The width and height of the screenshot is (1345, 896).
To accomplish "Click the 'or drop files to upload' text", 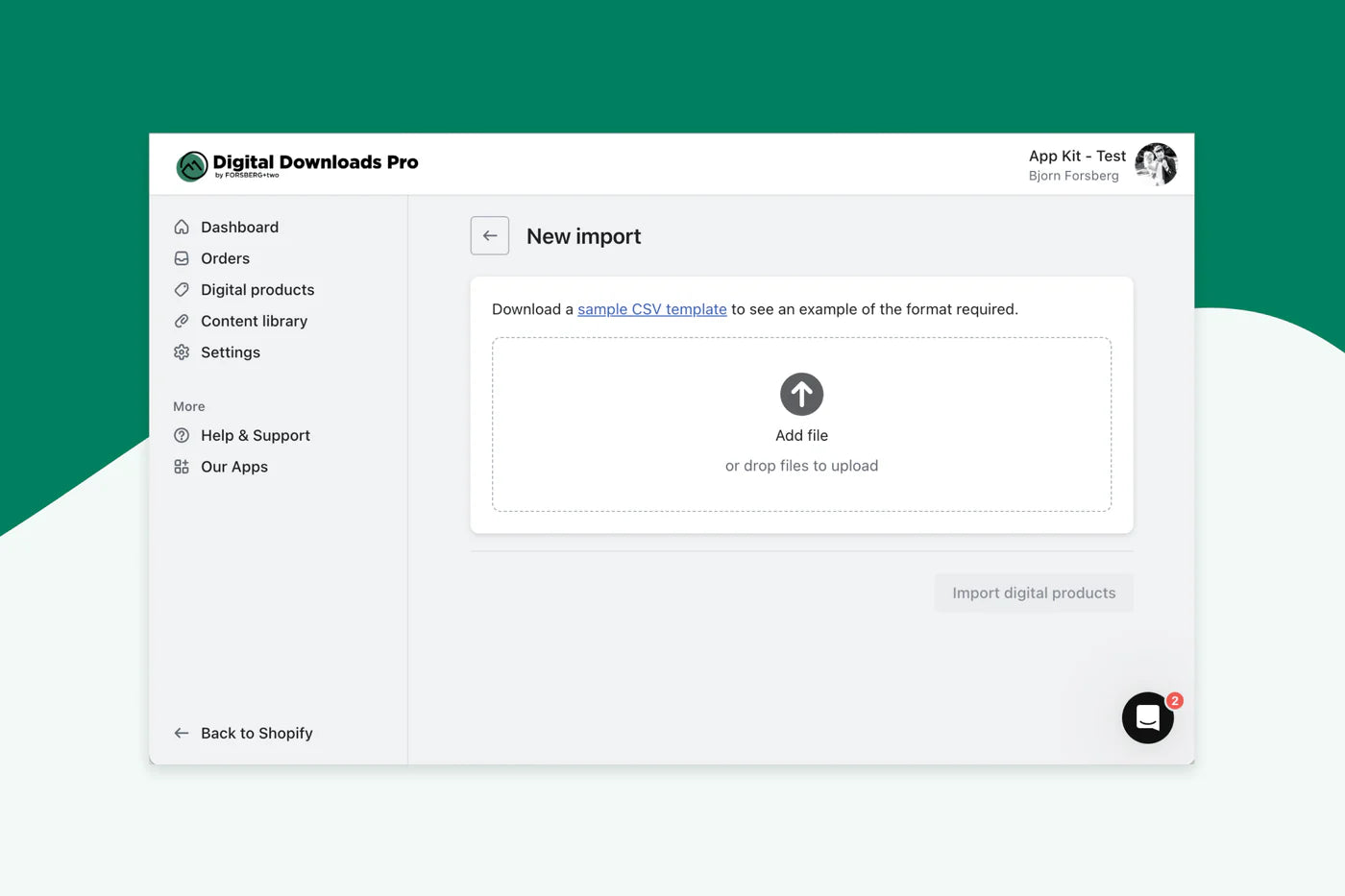I will pyautogui.click(x=801, y=466).
